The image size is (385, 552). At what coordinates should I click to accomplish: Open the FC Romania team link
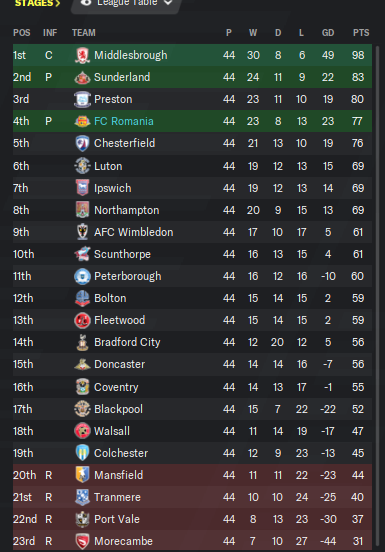point(124,121)
